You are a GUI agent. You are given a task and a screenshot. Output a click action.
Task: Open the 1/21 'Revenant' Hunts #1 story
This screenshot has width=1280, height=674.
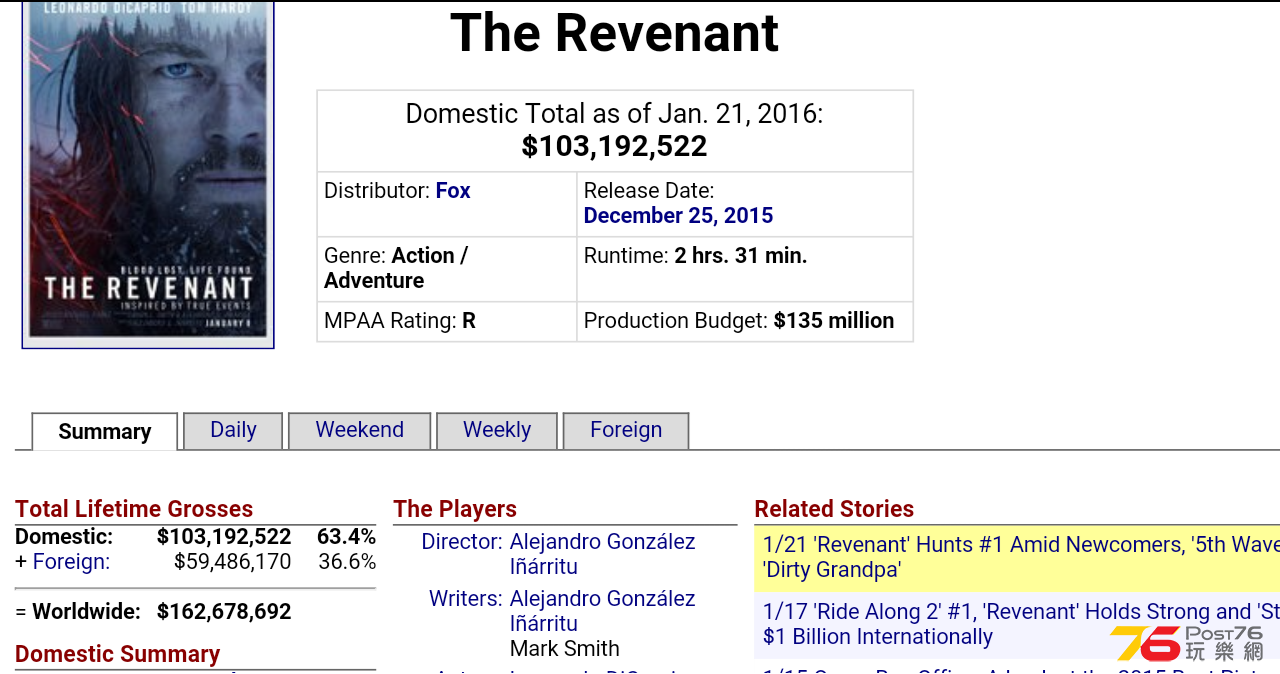(x=1021, y=557)
